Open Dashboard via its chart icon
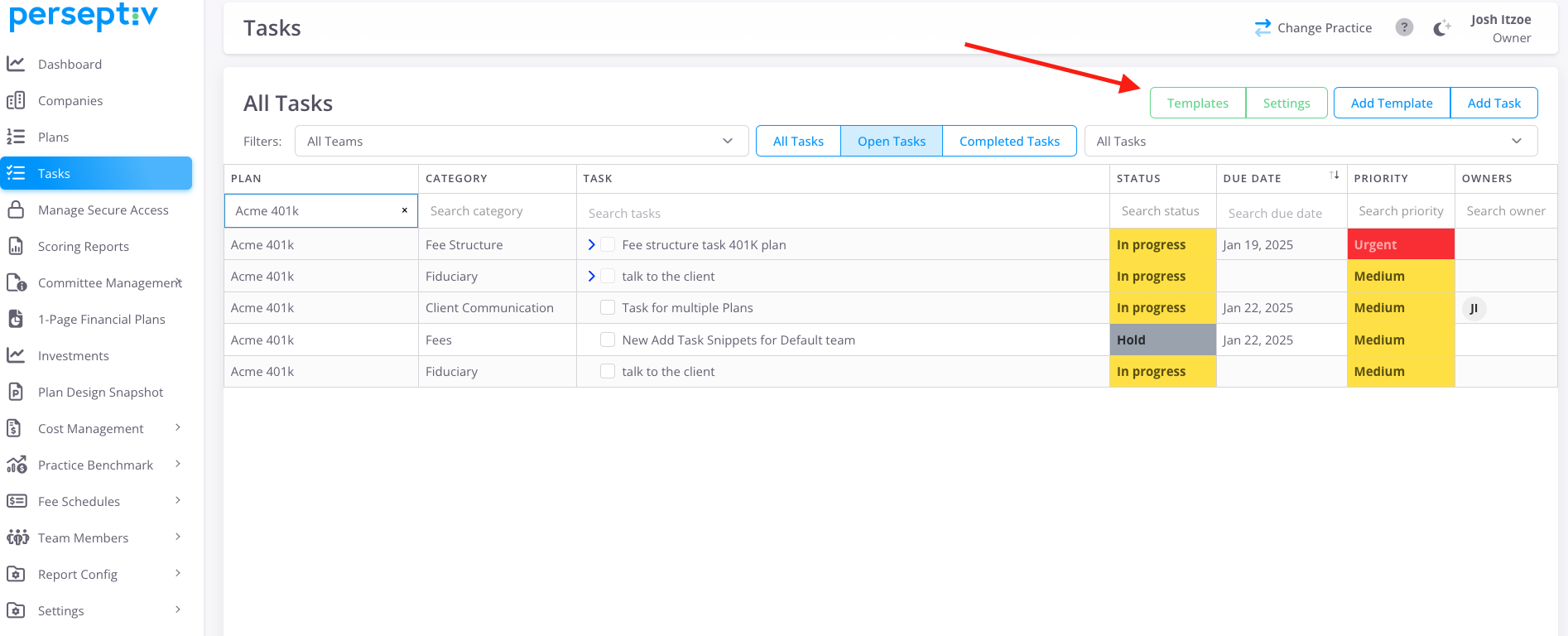The width and height of the screenshot is (1568, 636). pyautogui.click(x=16, y=64)
